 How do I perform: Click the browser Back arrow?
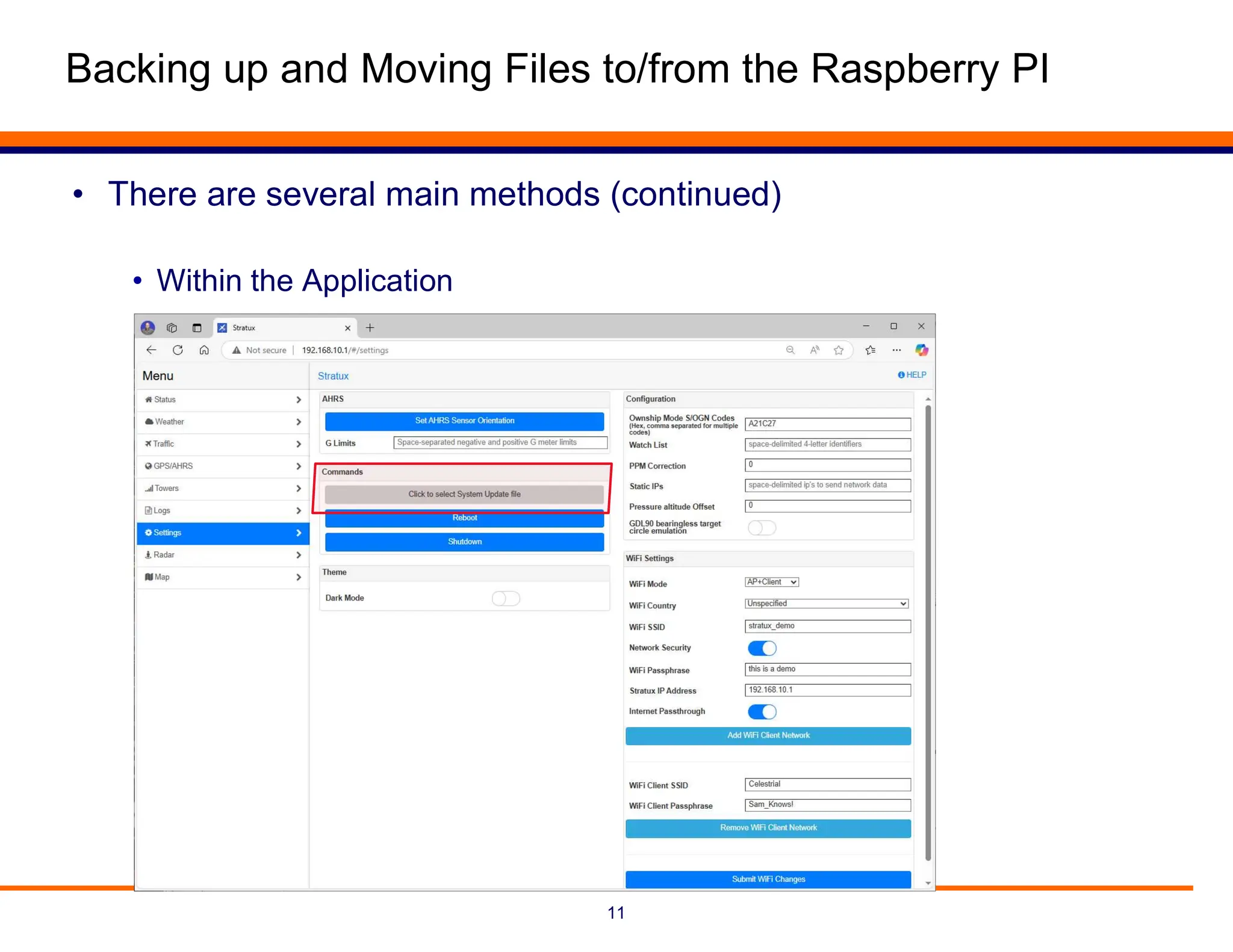point(151,350)
